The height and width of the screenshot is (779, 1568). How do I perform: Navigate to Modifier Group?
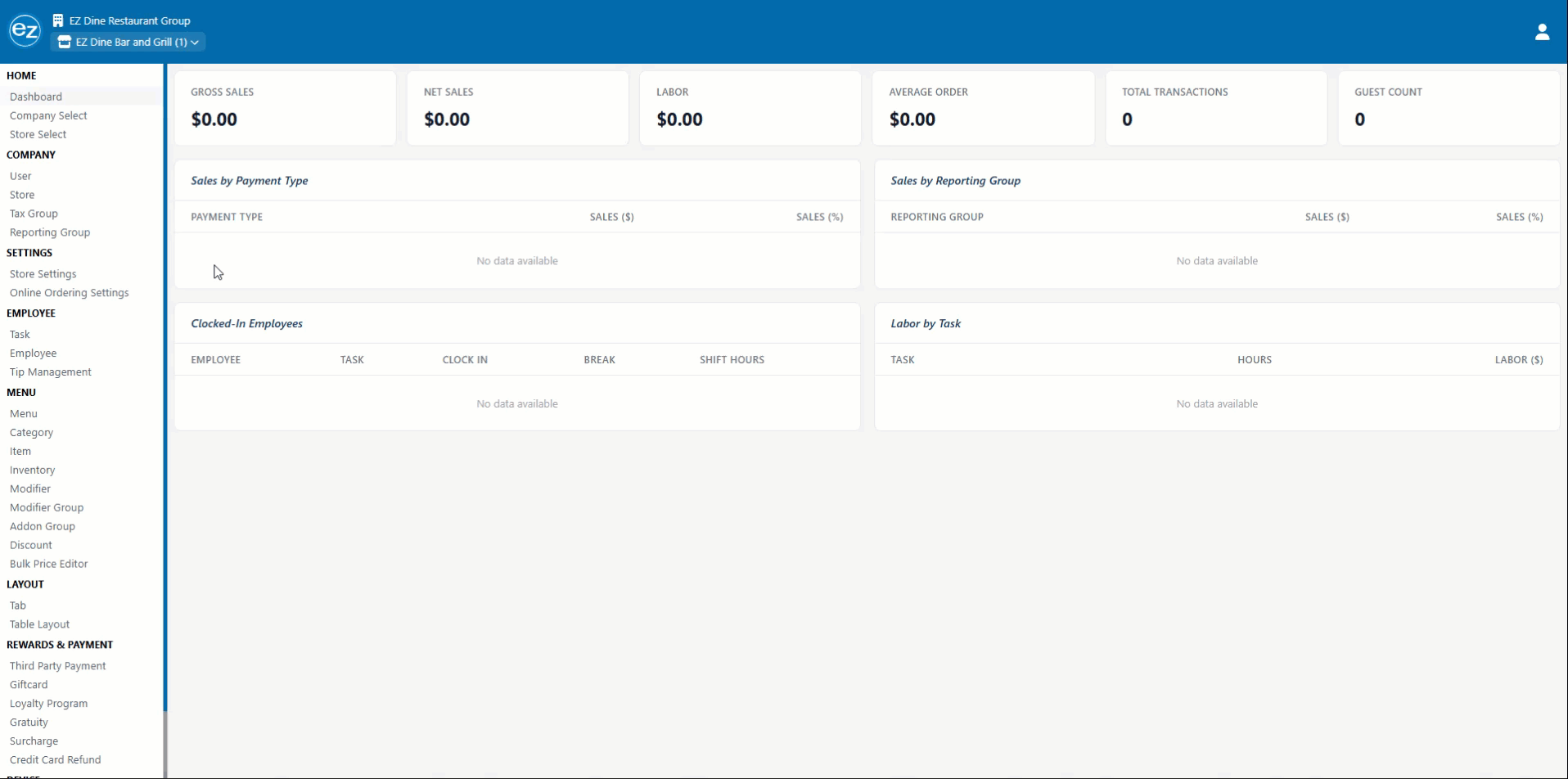click(x=47, y=507)
